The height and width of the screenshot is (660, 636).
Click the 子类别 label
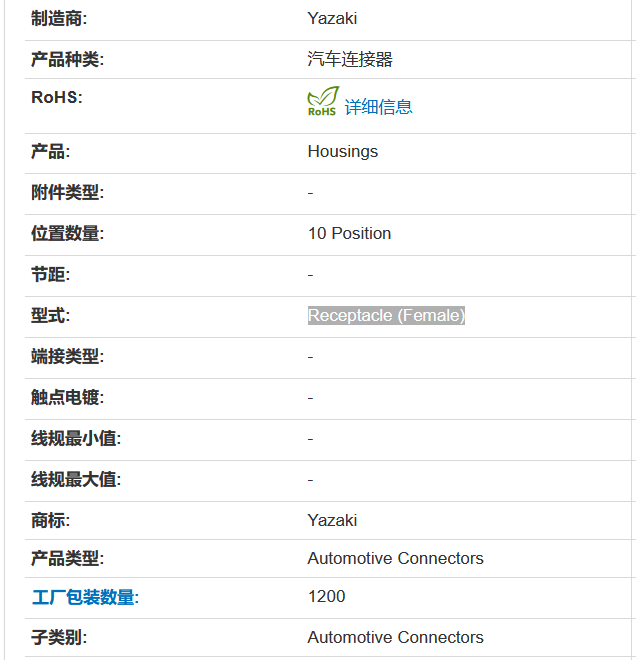[x=59, y=638]
